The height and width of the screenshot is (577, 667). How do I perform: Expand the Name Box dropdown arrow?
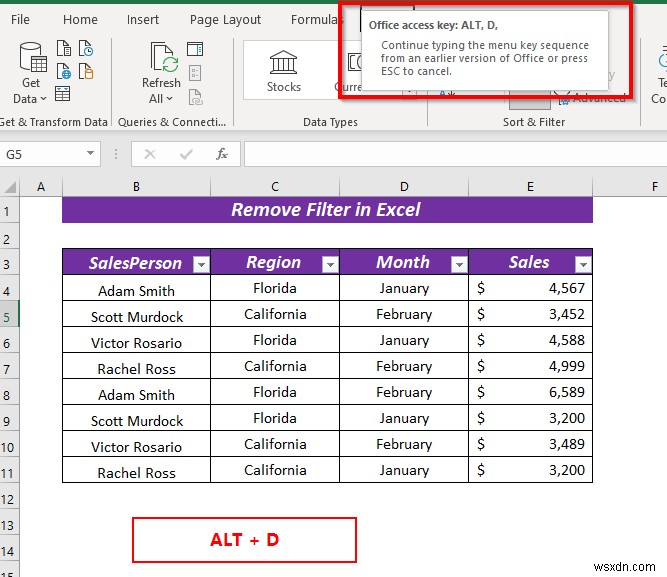90,153
